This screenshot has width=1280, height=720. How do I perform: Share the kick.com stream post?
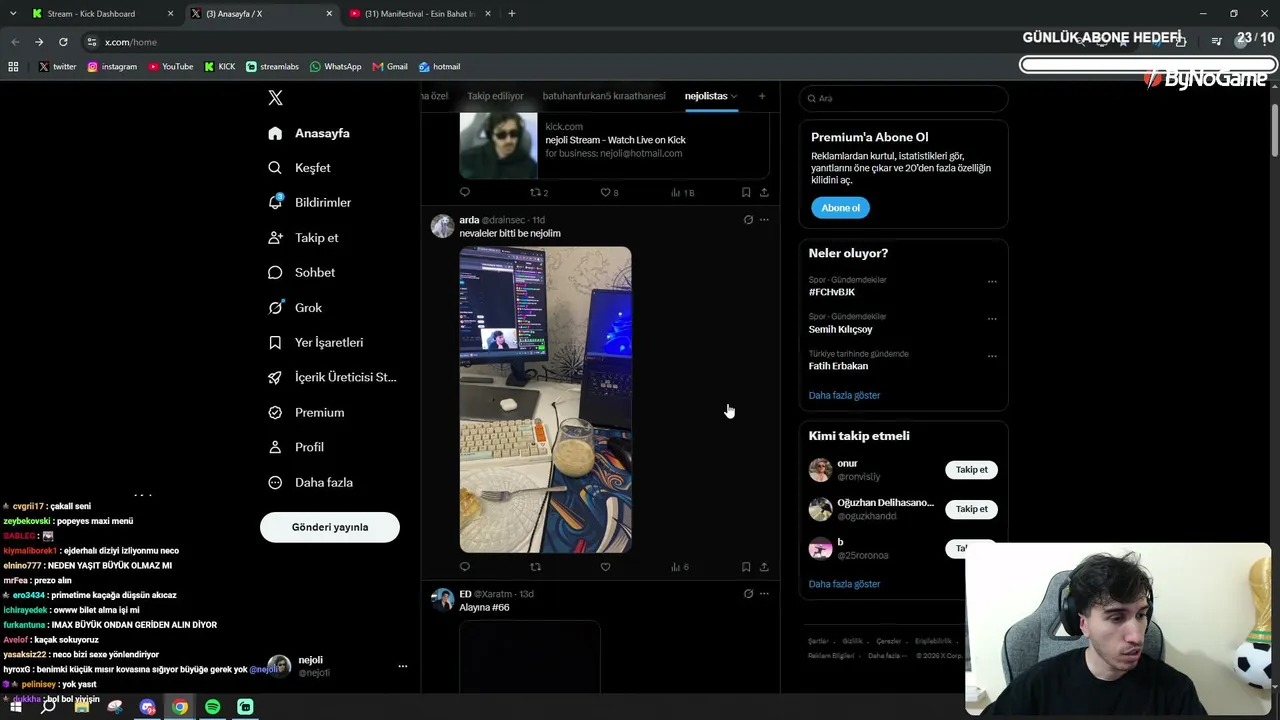pyautogui.click(x=764, y=192)
